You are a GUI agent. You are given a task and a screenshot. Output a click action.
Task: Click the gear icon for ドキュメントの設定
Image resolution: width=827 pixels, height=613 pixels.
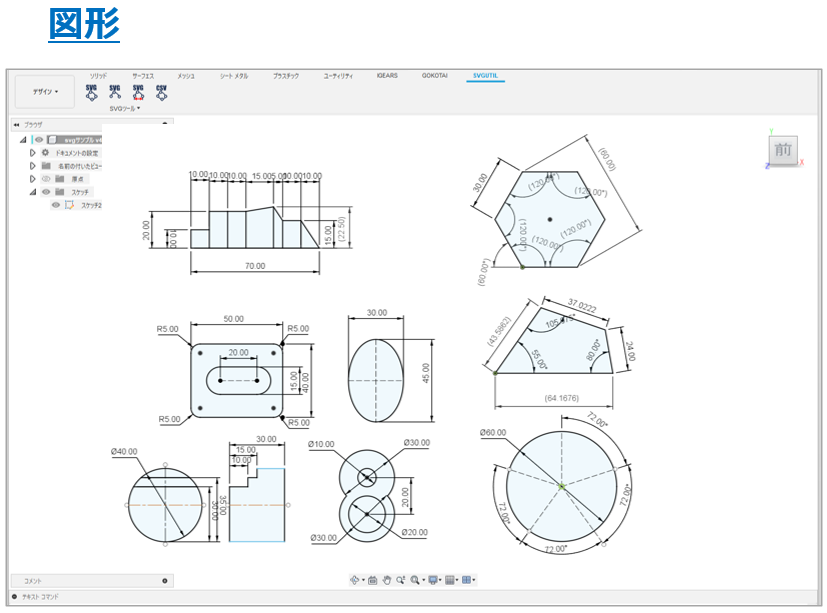[x=45, y=152]
